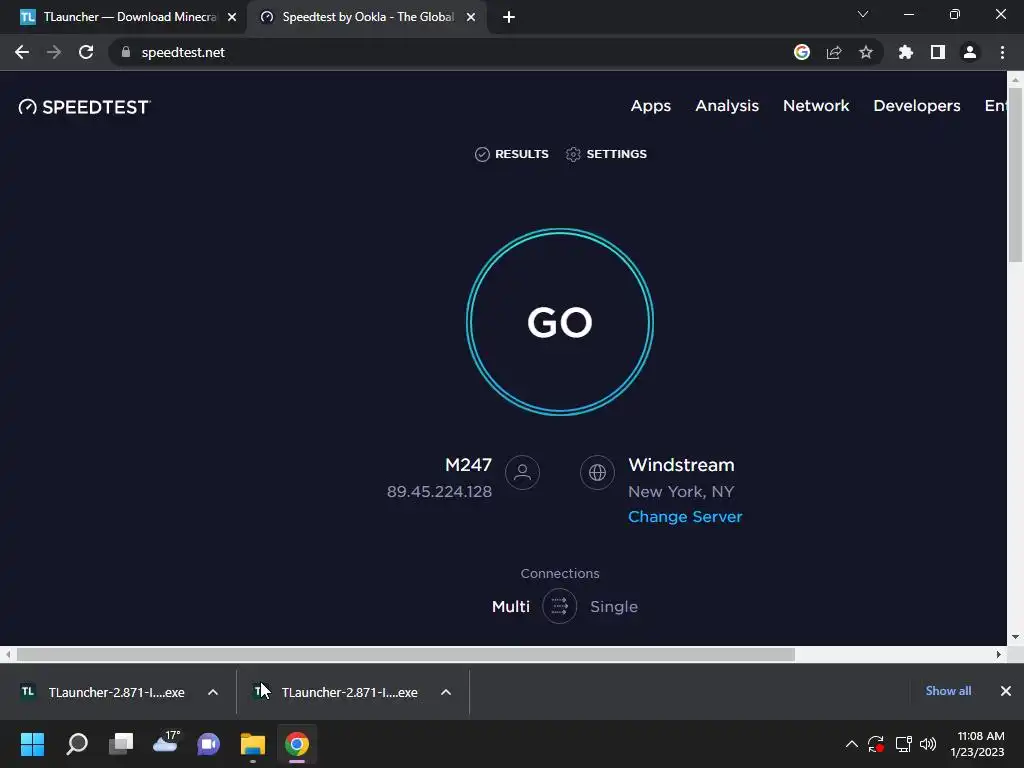Open the Windows Start menu
This screenshot has width=1024, height=768.
point(32,744)
